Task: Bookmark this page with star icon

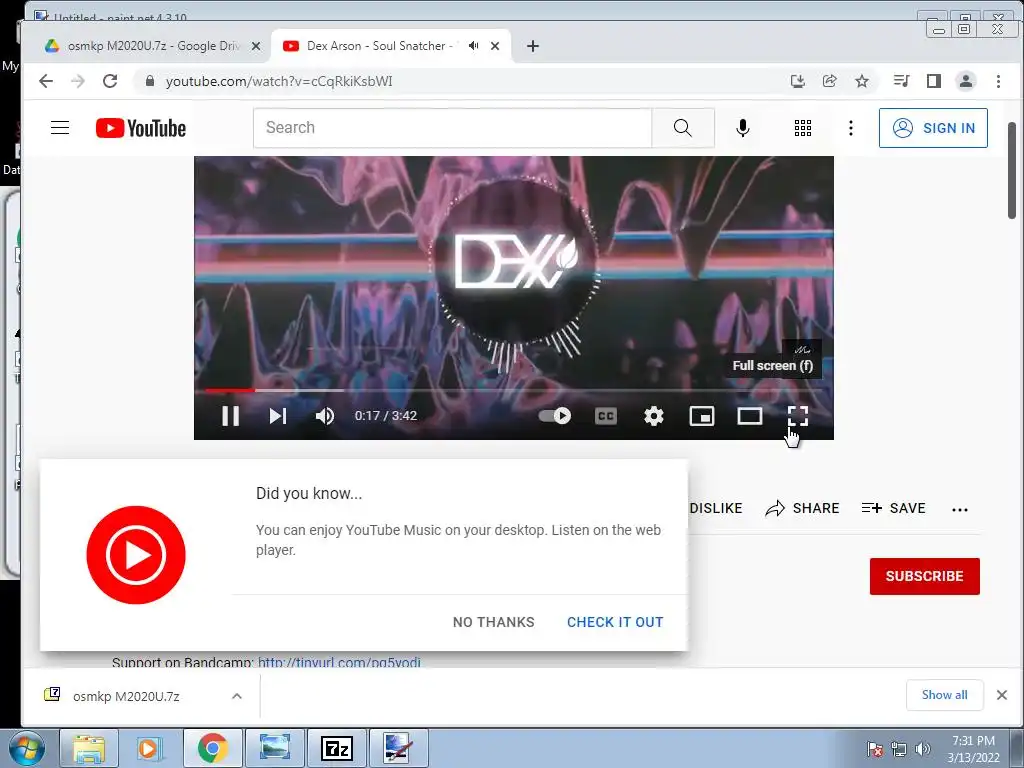Action: click(862, 81)
